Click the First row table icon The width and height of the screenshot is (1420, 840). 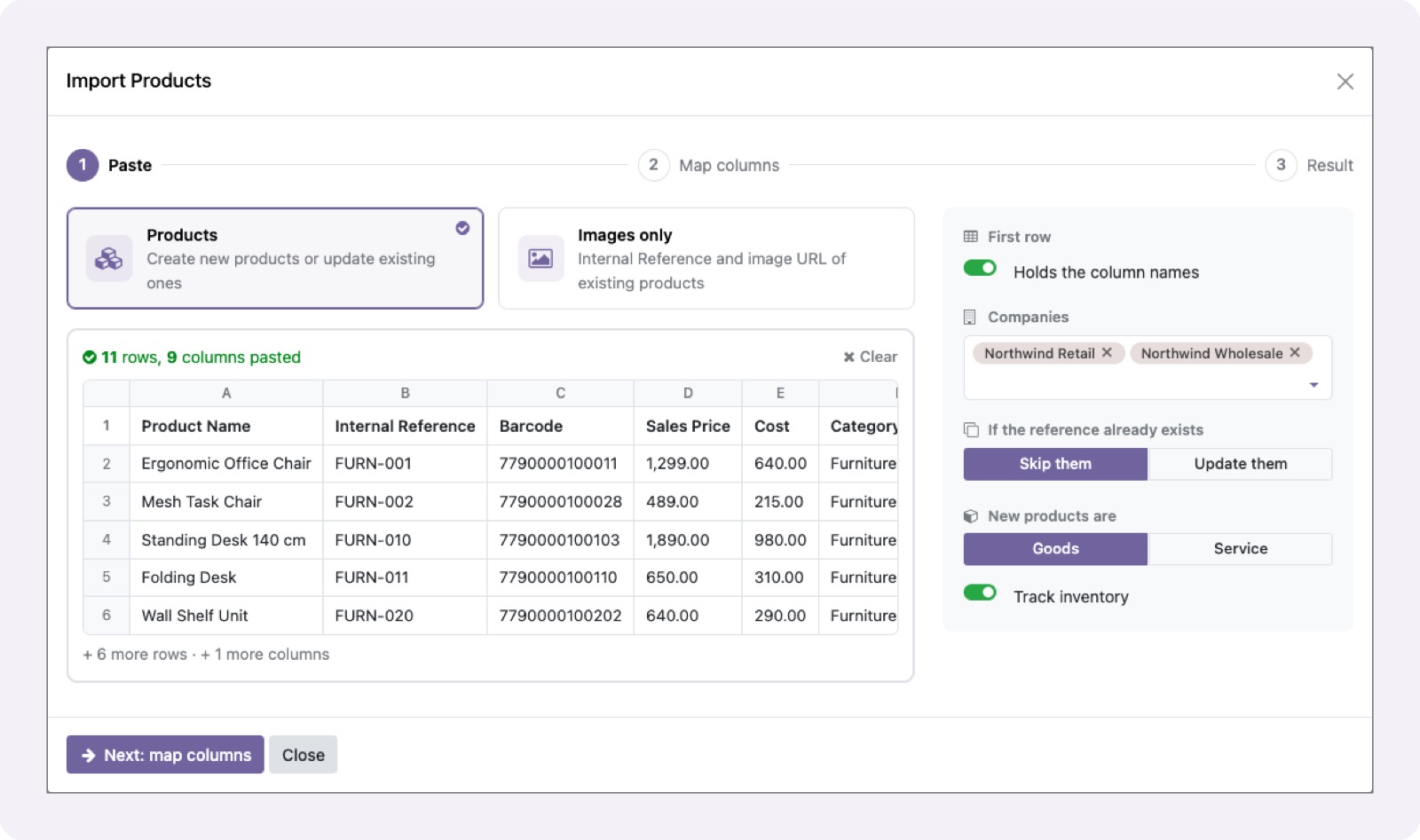pos(970,237)
